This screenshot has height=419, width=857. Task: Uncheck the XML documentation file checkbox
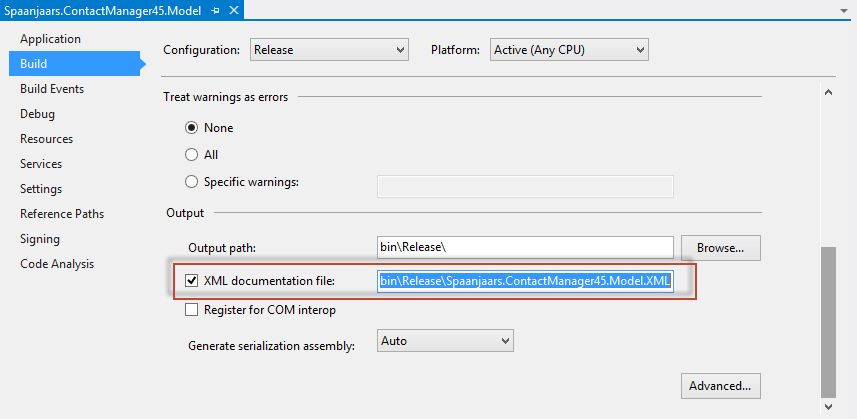[192, 282]
